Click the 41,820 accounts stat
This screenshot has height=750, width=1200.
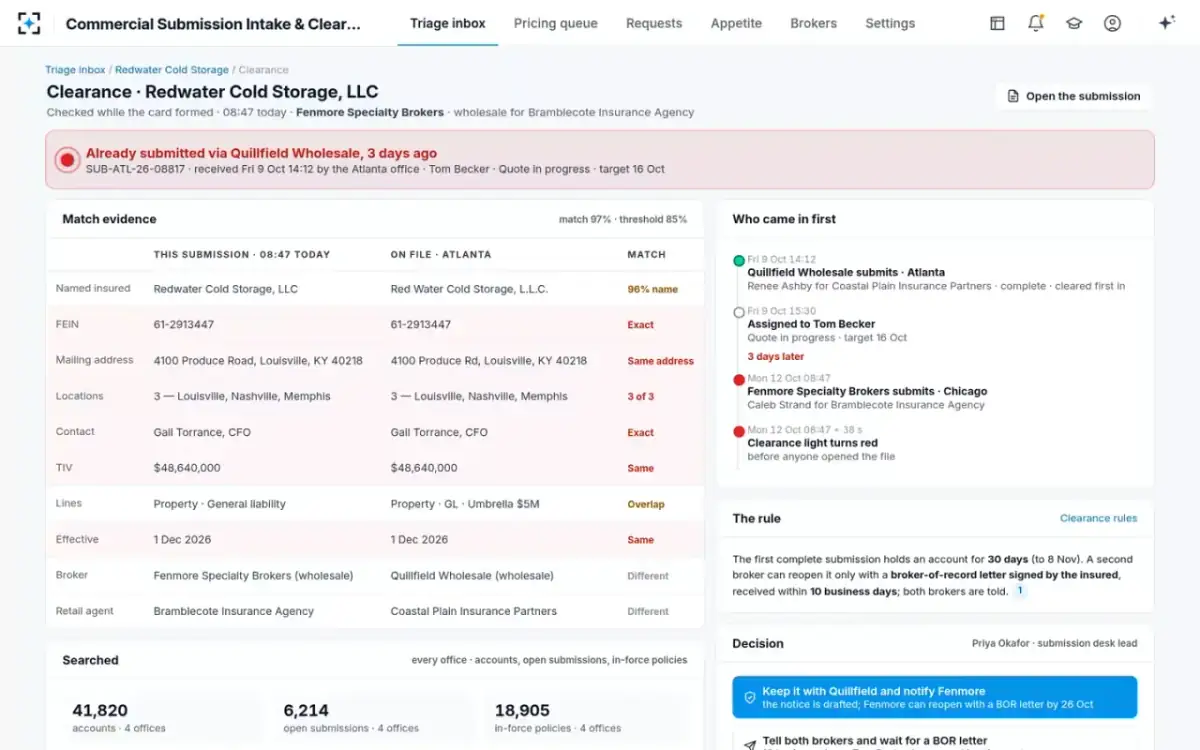coord(160,718)
